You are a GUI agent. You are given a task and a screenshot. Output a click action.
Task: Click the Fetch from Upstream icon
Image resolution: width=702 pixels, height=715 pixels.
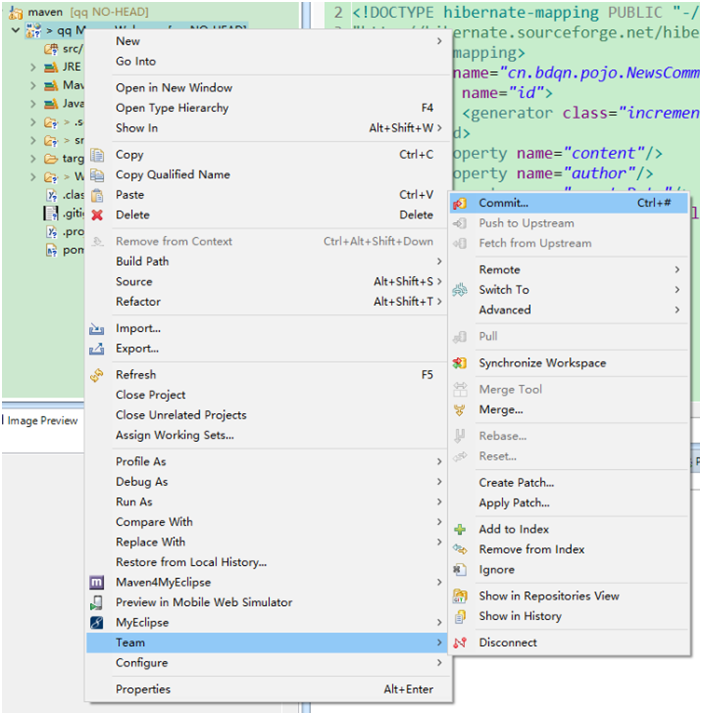pyautogui.click(x=460, y=244)
